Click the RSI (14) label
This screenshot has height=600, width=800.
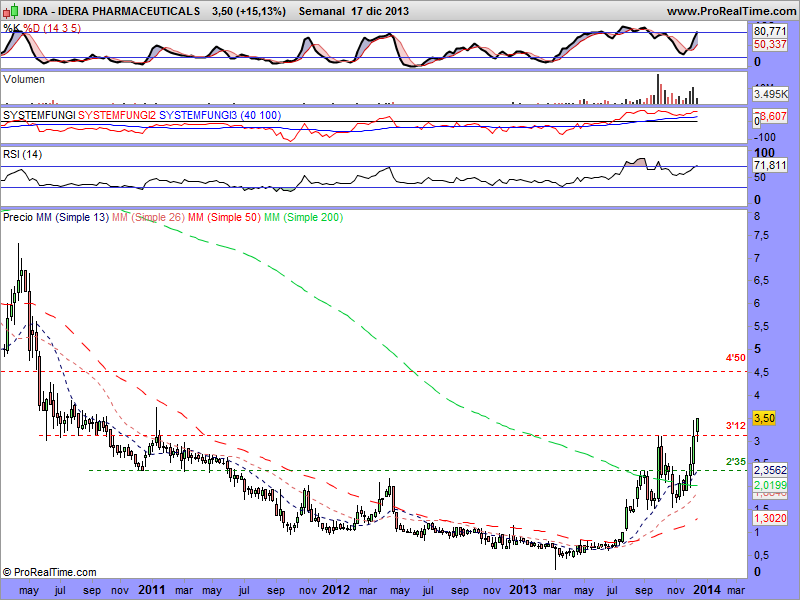(22, 154)
